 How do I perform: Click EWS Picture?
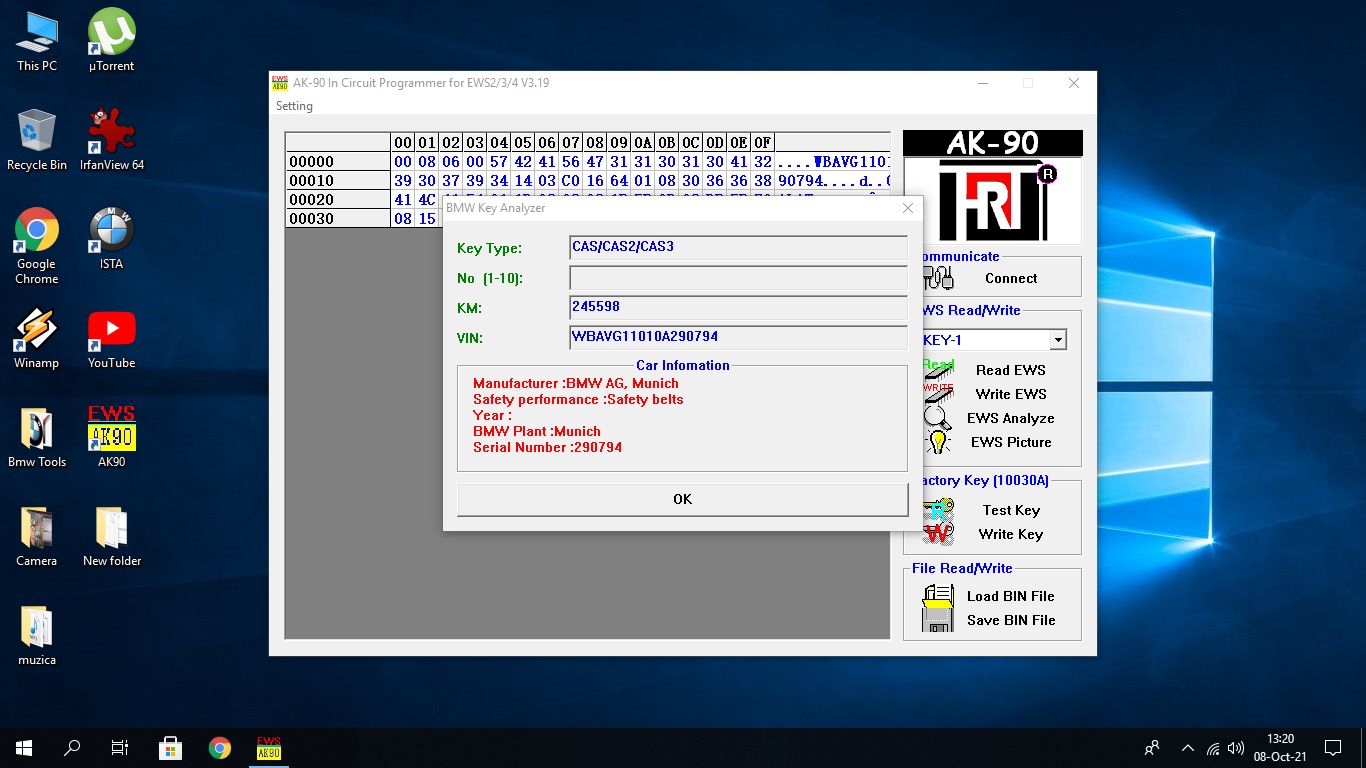tap(1011, 442)
